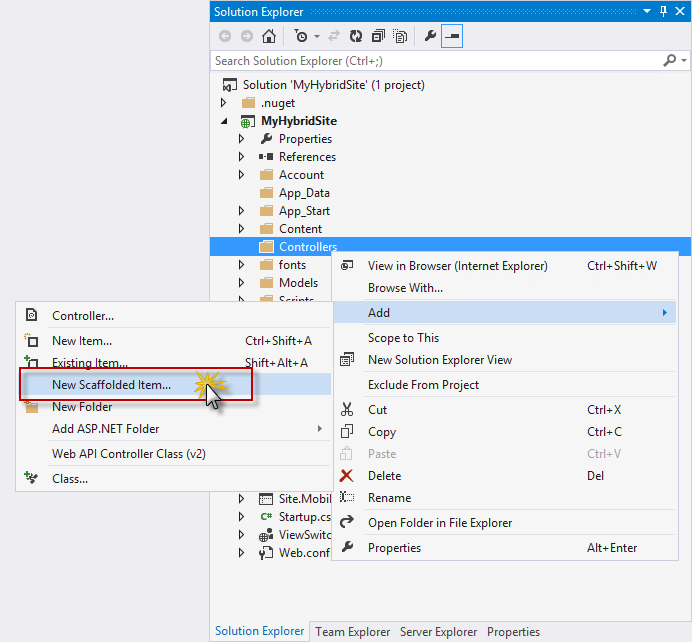Click the Forward navigation arrow in the toolbar
Screen dimensions: 692x642
coord(247,36)
